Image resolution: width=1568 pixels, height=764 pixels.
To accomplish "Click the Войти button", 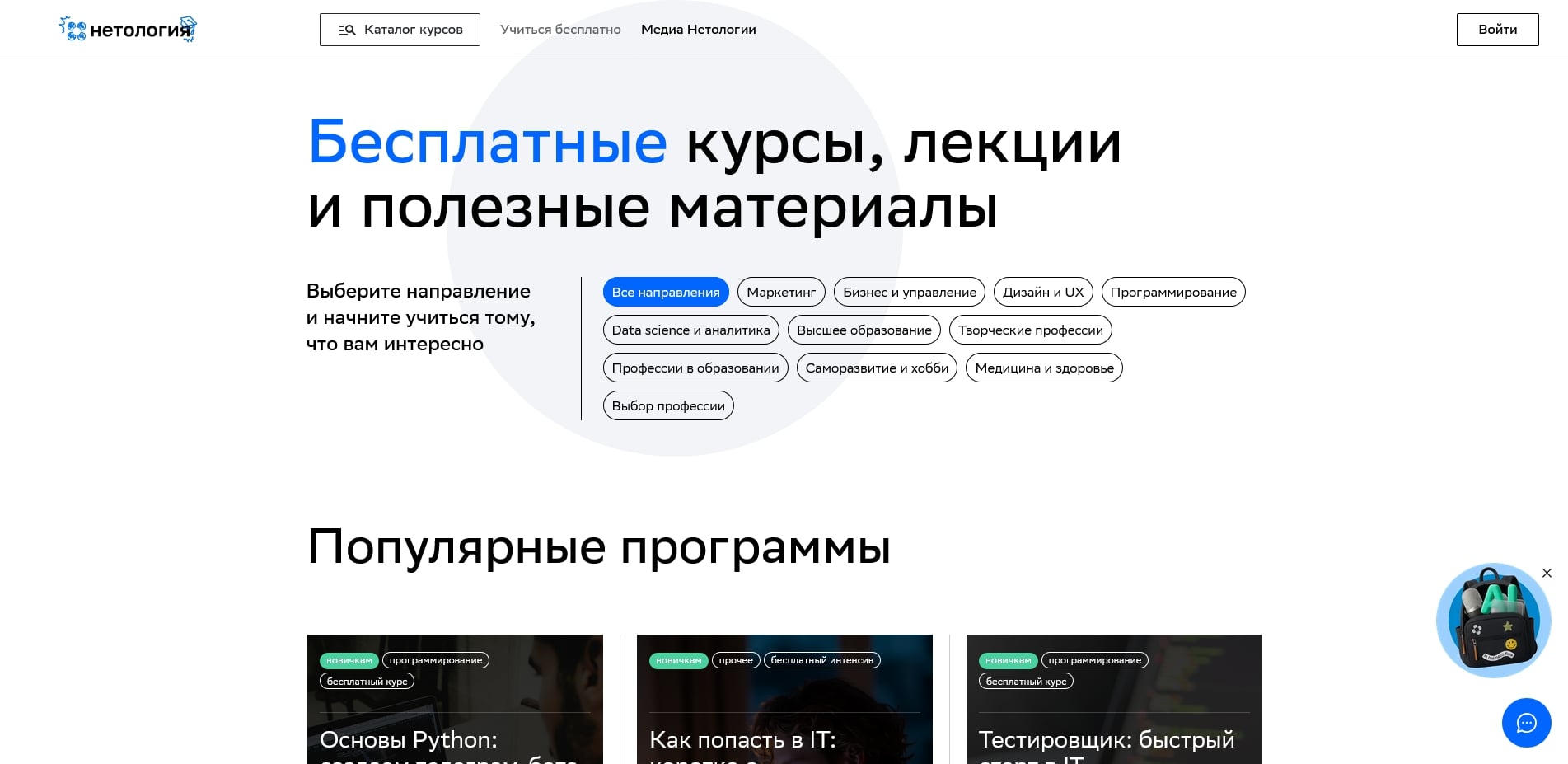I will pos(1497,29).
